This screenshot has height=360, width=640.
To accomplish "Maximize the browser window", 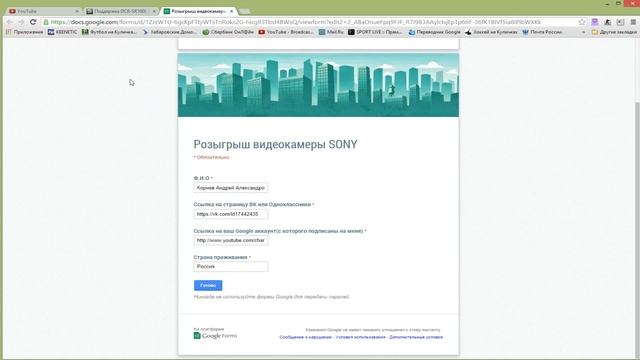I will (618, 3).
